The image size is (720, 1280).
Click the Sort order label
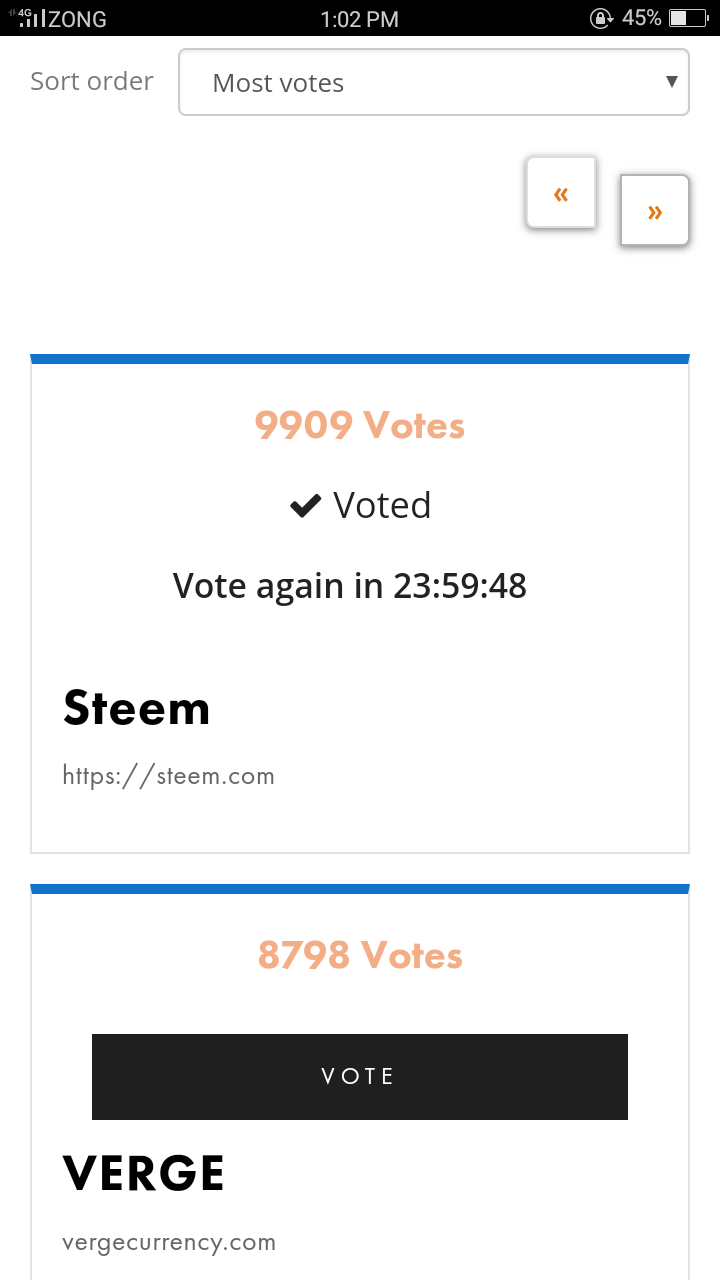coord(92,81)
